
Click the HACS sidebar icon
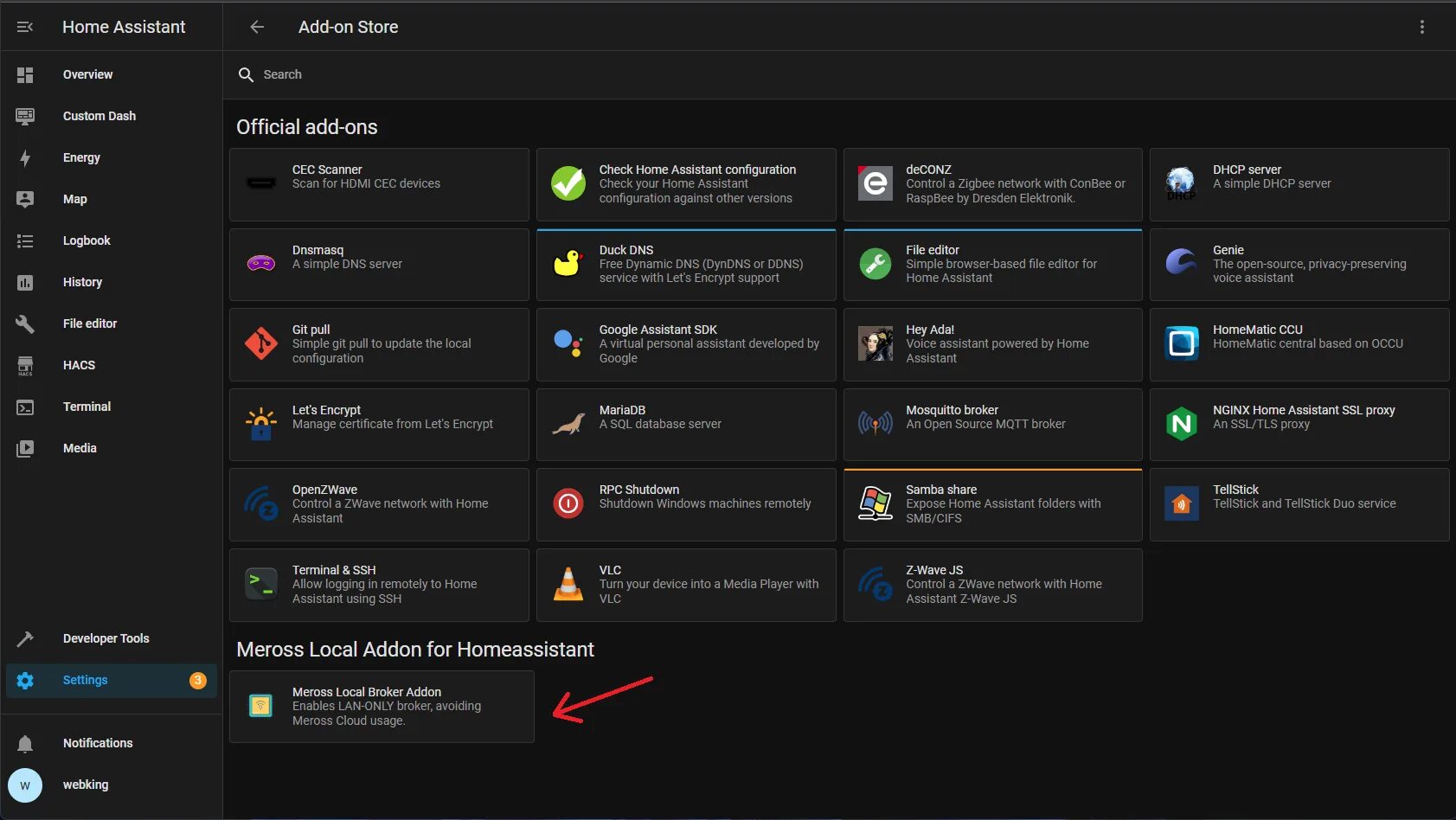(x=25, y=365)
